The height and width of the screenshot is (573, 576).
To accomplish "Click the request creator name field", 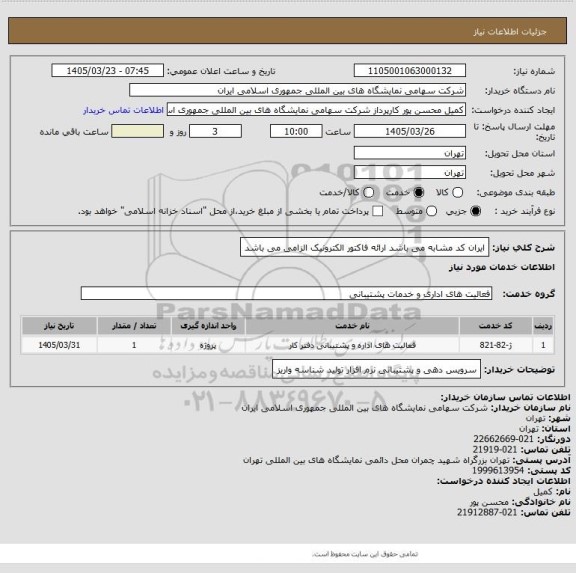I will coord(316,110).
